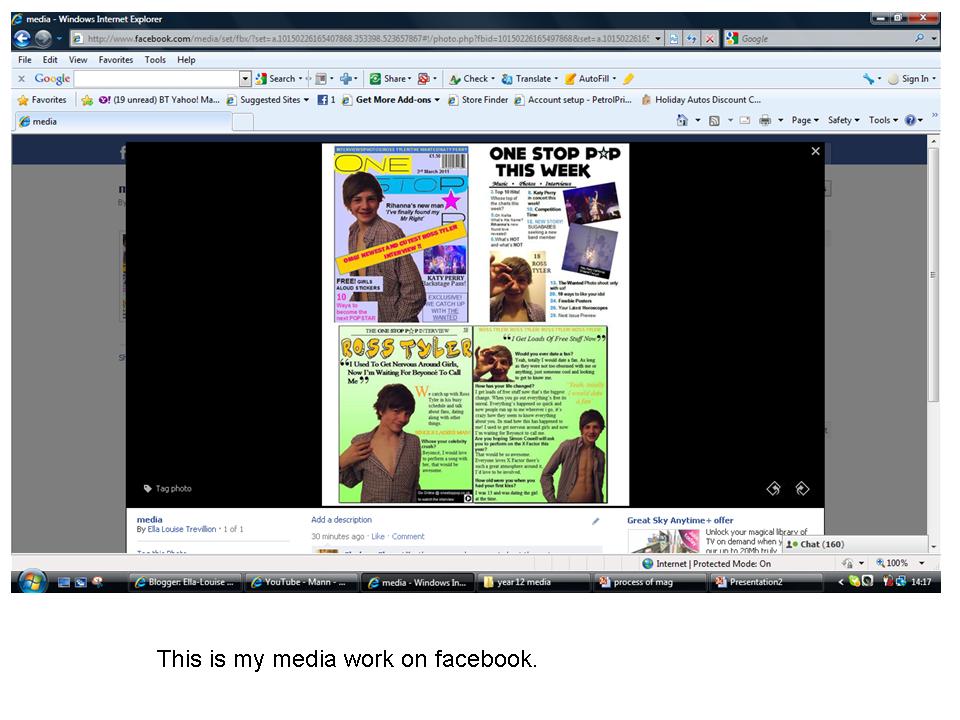Open the Chat (160) bar
Screen dimensions: 960x720
tap(856, 544)
